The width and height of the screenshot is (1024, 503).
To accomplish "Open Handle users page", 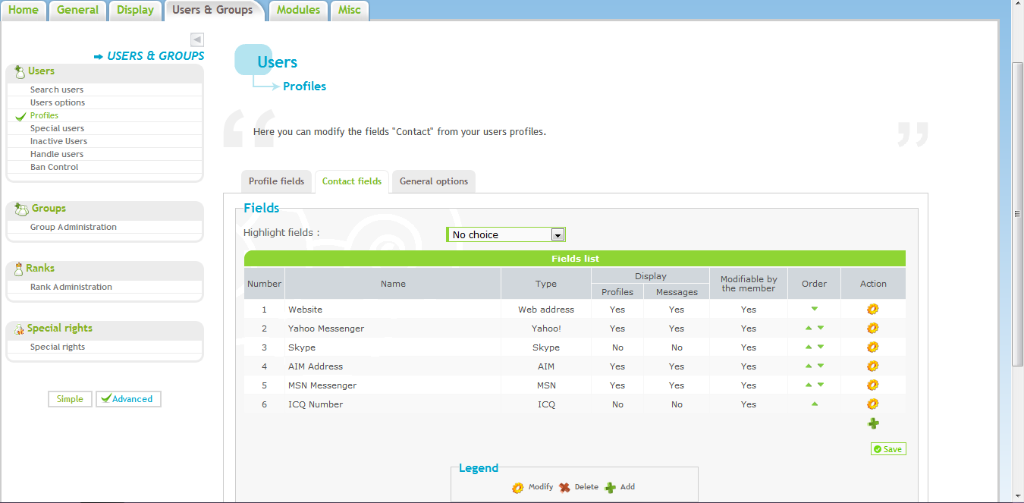I will pyautogui.click(x=57, y=154).
